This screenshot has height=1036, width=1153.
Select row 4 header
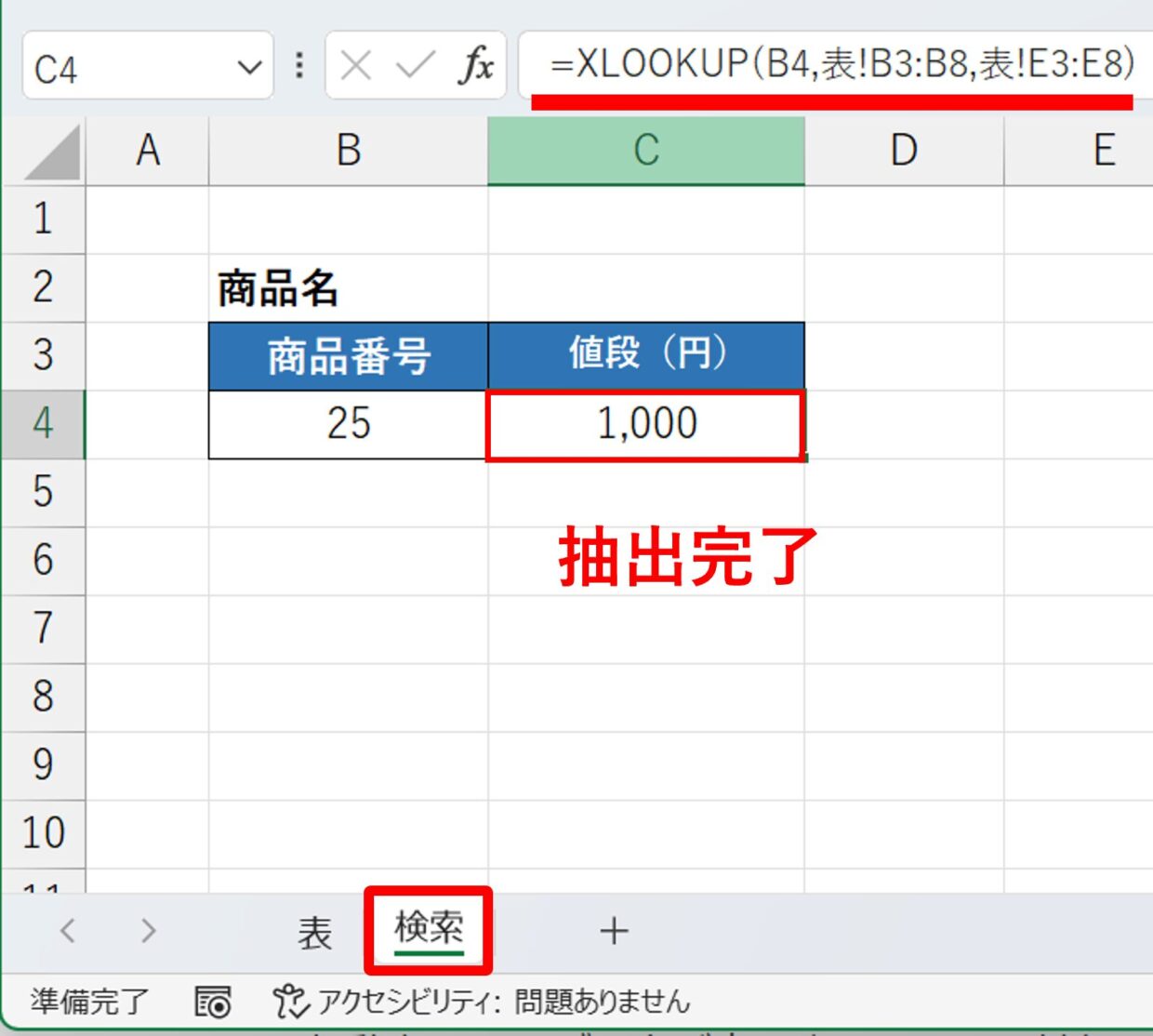point(44,424)
